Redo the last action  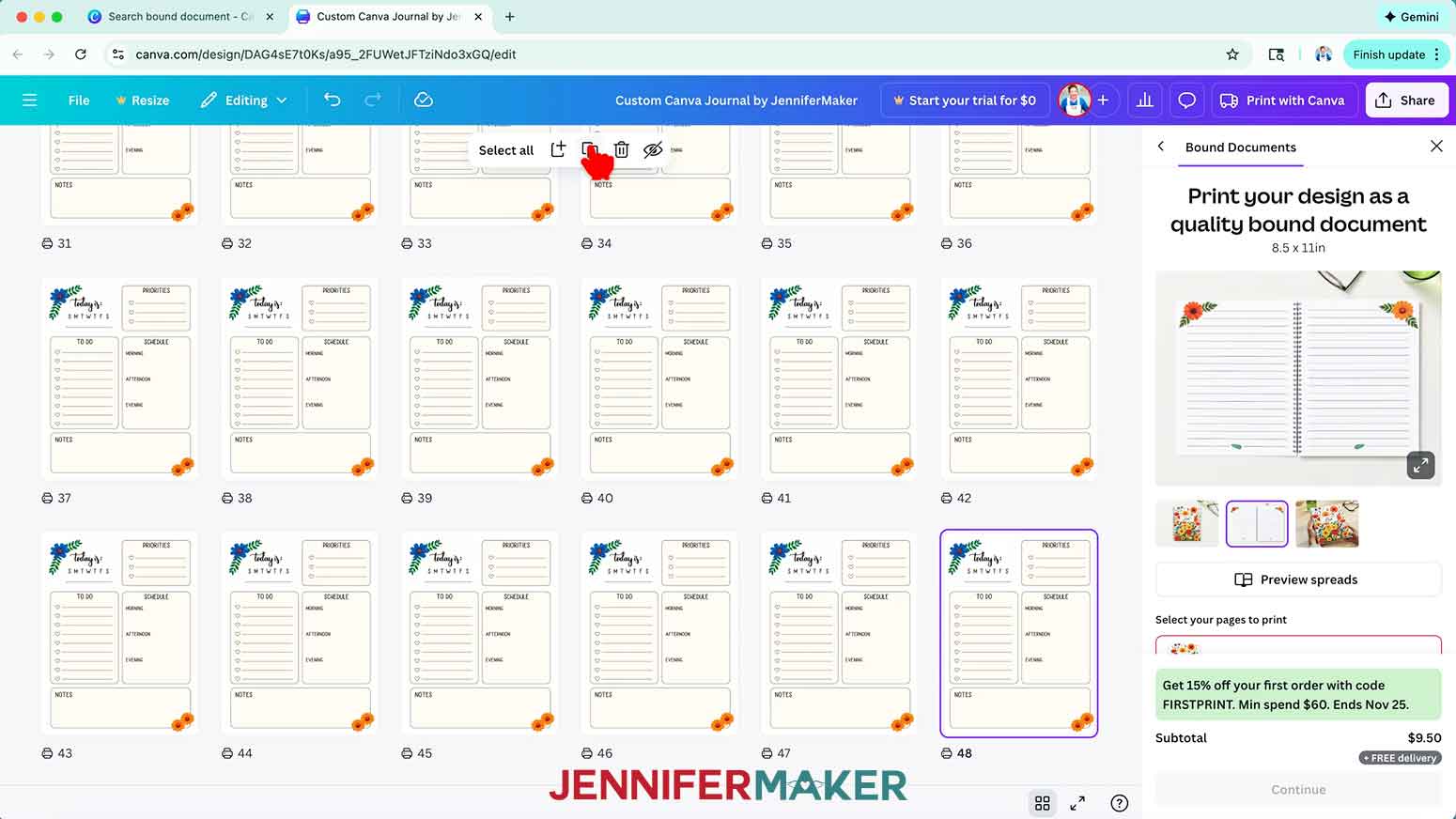[x=372, y=100]
